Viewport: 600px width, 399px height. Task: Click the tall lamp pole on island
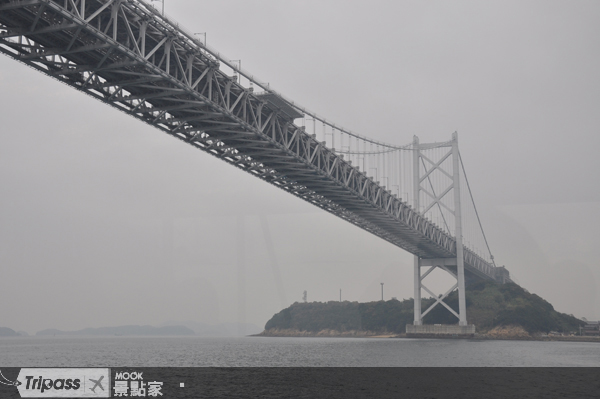[382, 292]
